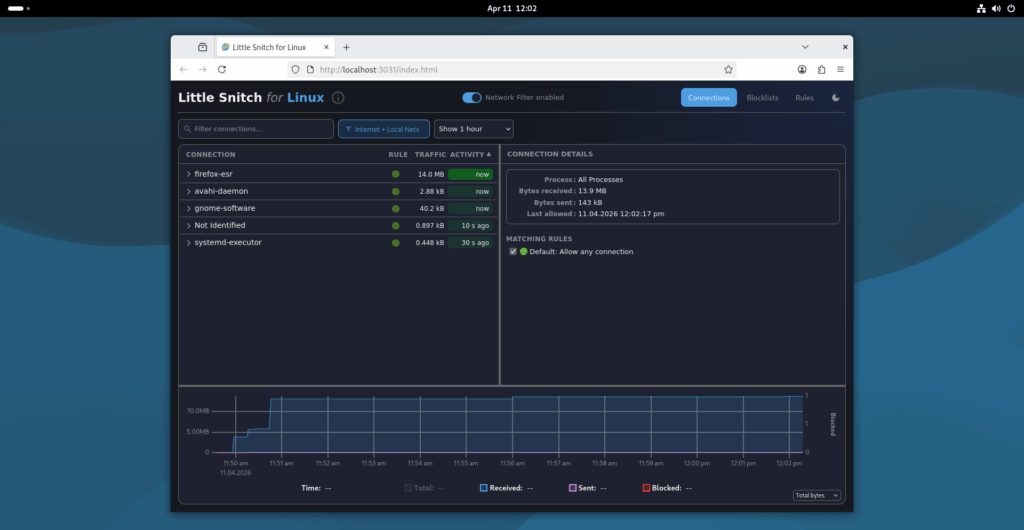
Task: Click the volume icon in top bar
Action: coord(997,8)
